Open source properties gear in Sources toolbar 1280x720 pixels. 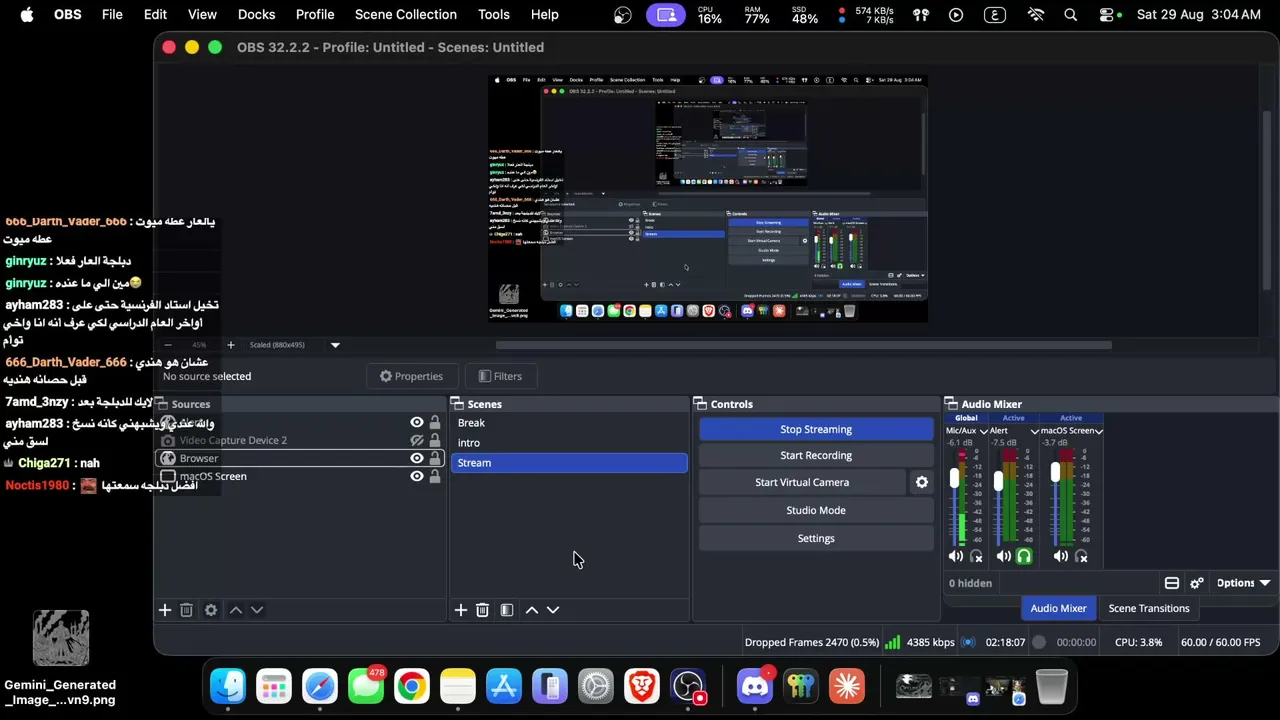211,610
